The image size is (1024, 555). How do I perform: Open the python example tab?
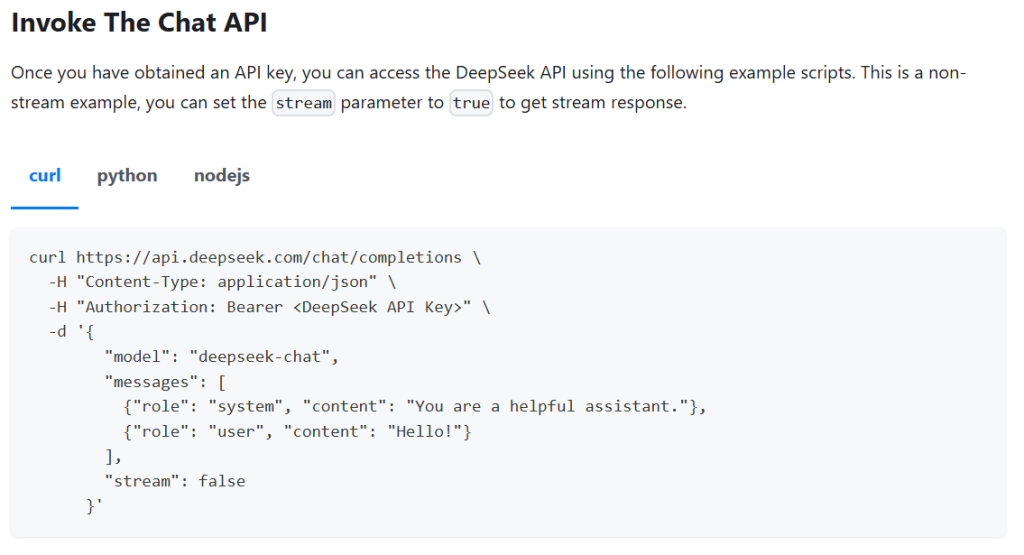[127, 176]
